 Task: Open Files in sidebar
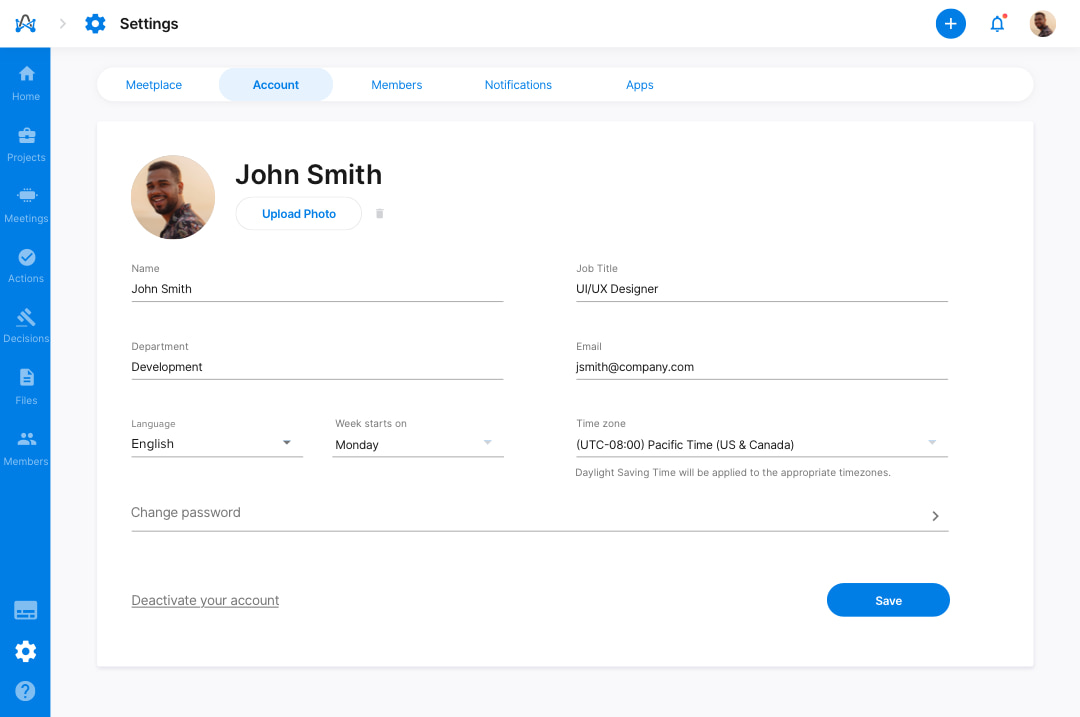click(x=26, y=386)
